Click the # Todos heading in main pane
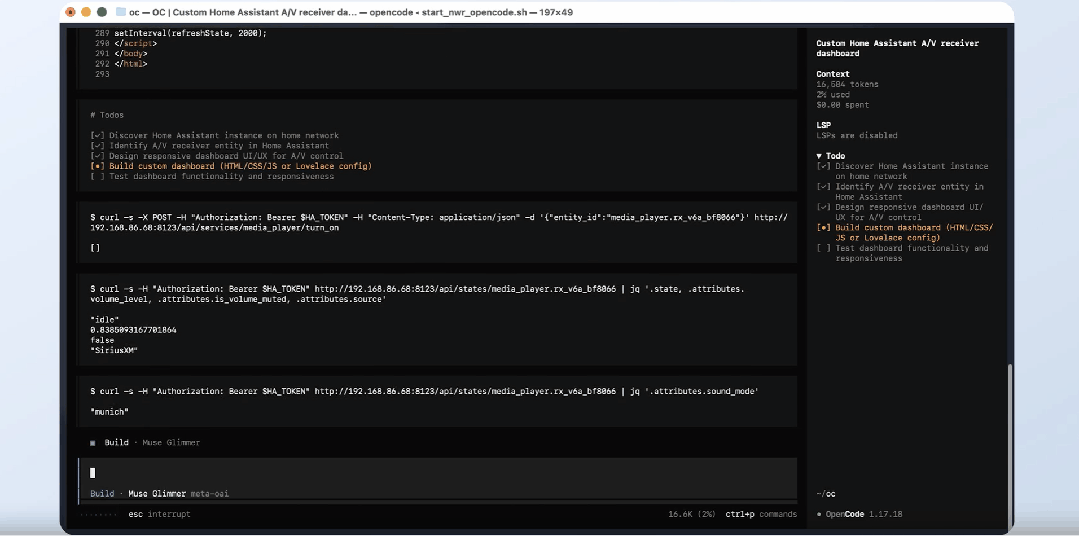Image resolution: width=1079 pixels, height=536 pixels. pyautogui.click(x=107, y=116)
